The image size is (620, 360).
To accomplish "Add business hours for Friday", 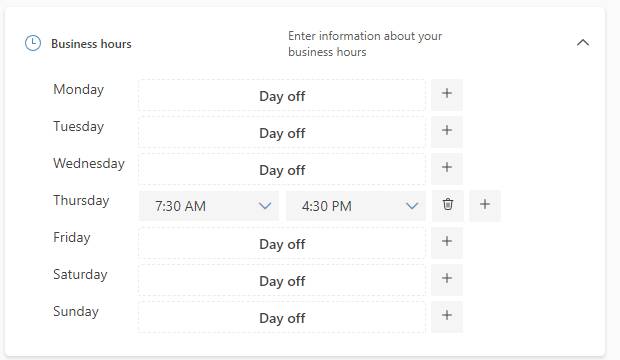I will 447,243.
